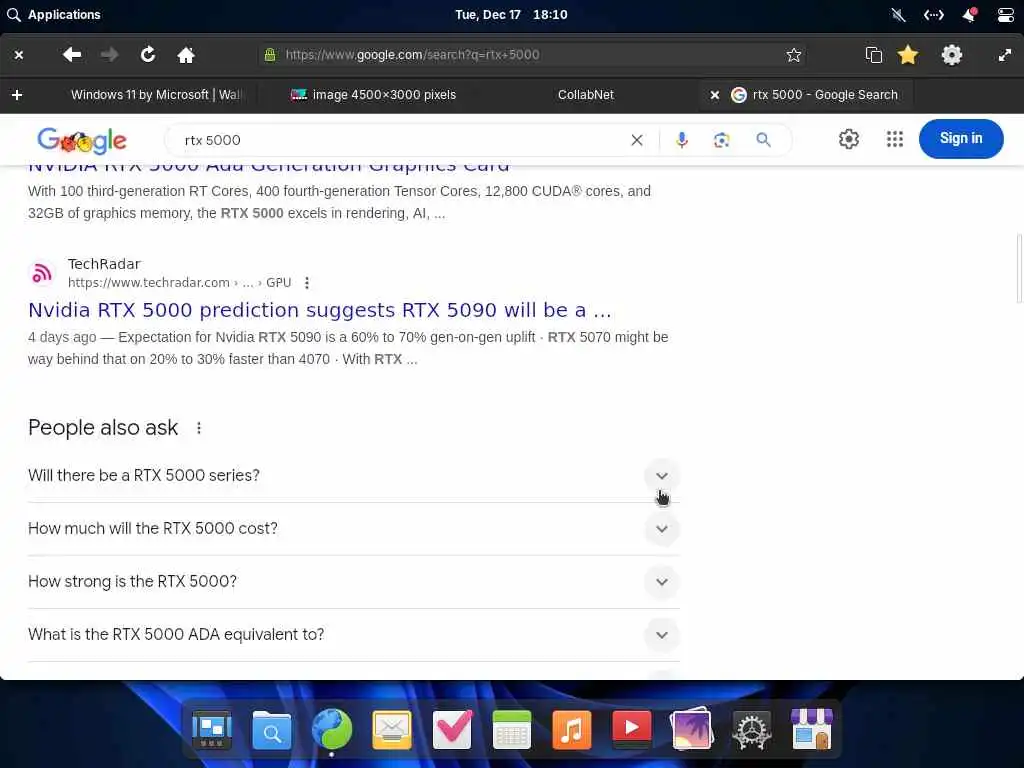
Task: Open the People also ask options menu
Action: [x=199, y=428]
